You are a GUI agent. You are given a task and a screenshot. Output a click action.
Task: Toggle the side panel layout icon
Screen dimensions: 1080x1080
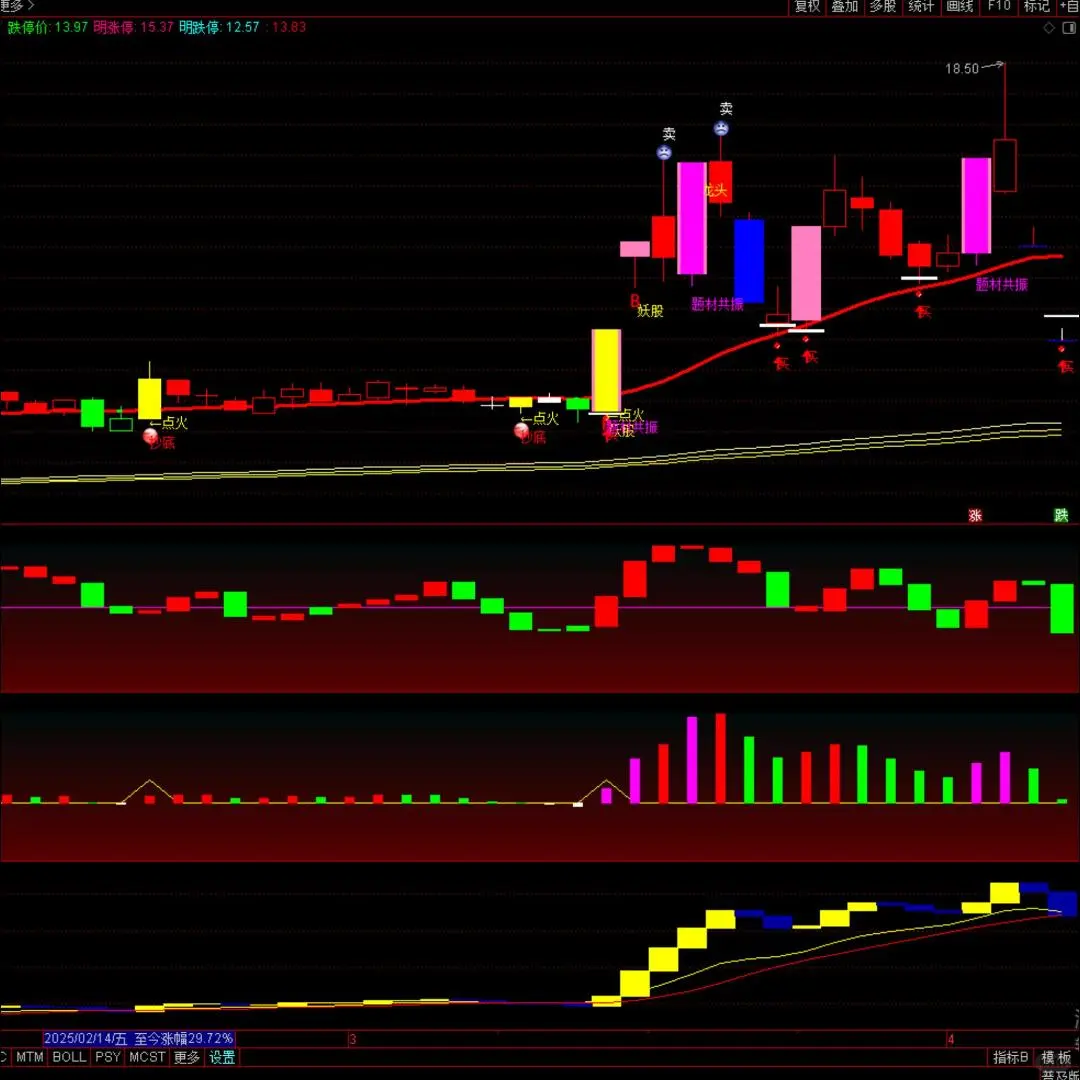(x=1070, y=28)
